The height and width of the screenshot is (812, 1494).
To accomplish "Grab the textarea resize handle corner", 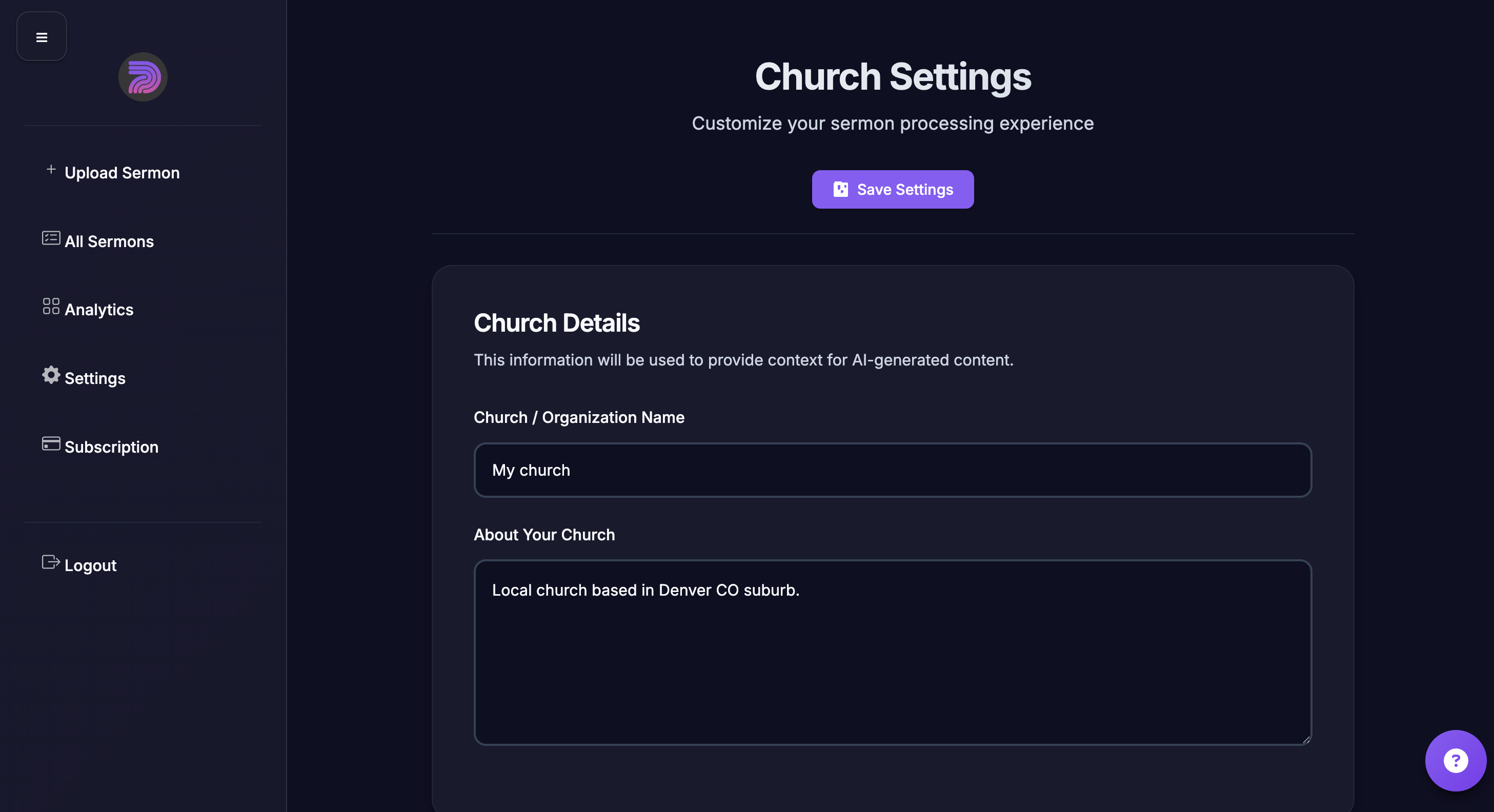I will (x=1306, y=740).
